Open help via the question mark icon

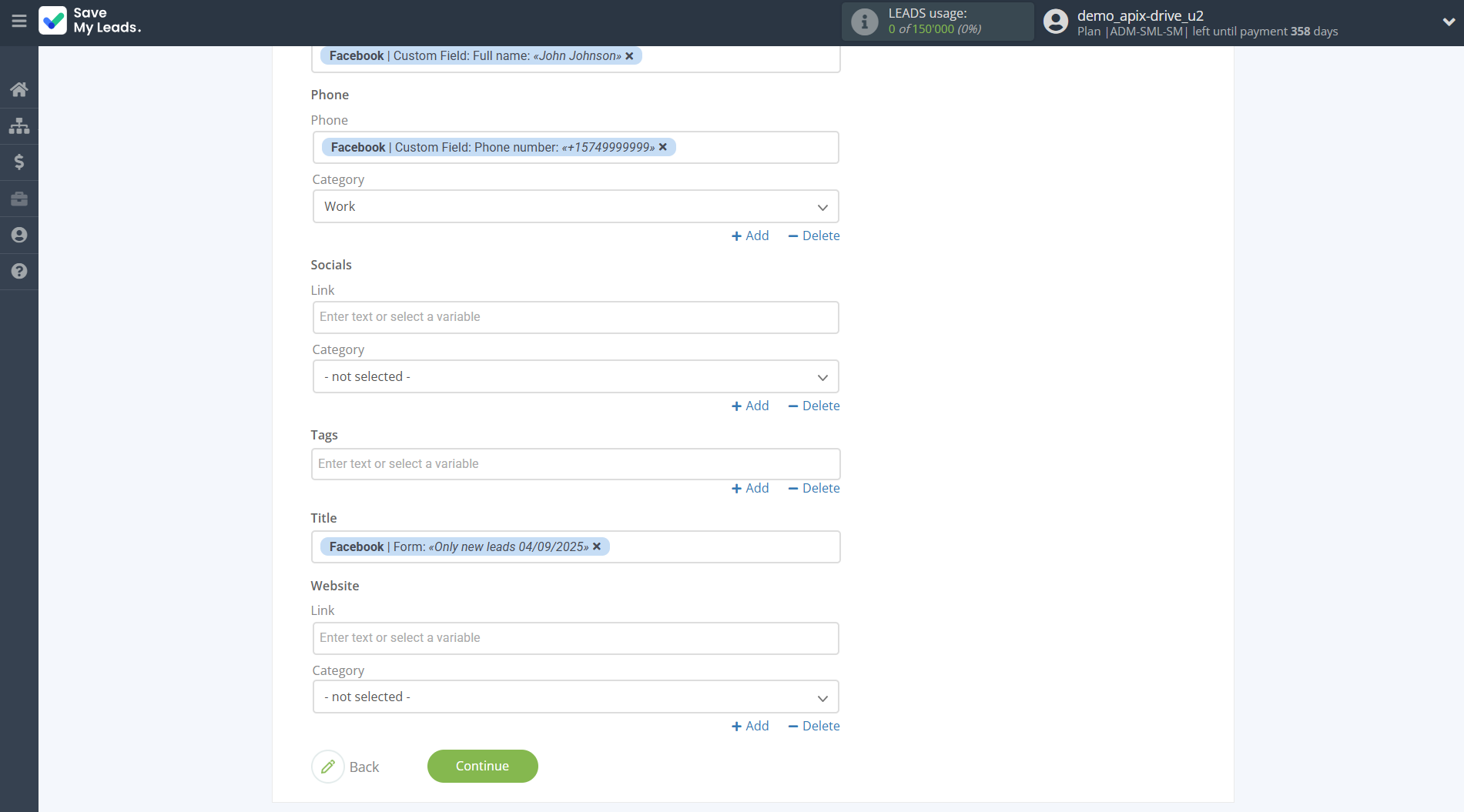tap(19, 271)
